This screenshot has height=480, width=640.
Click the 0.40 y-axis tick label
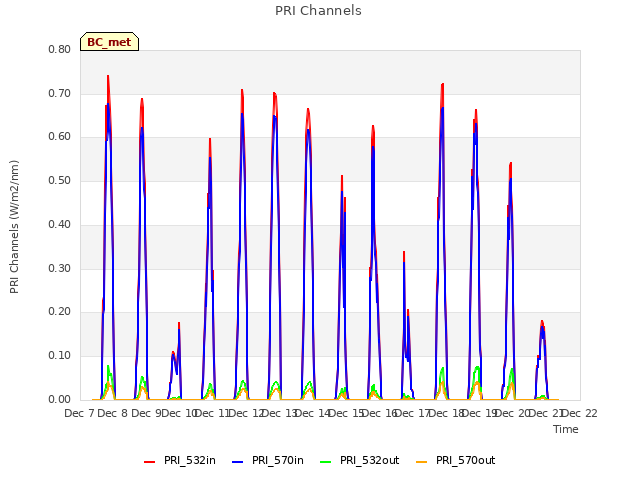(x=59, y=224)
